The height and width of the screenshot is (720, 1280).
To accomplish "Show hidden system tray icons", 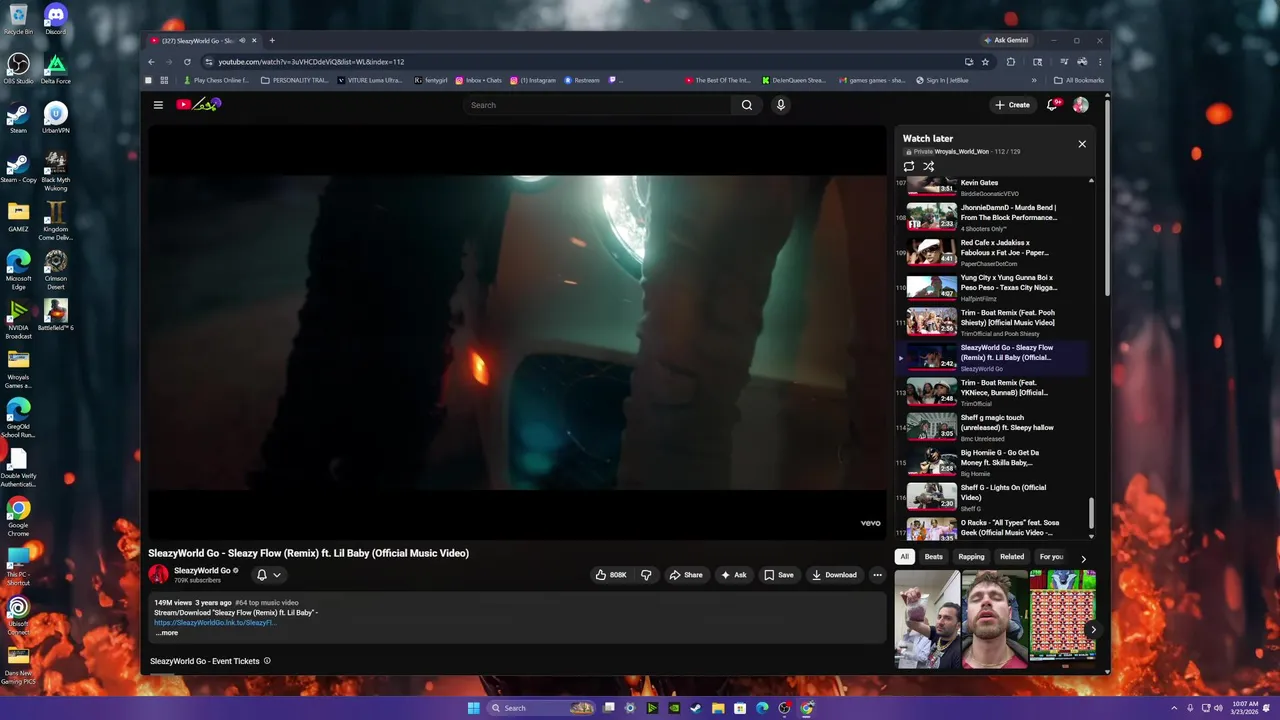I will click(x=1174, y=708).
